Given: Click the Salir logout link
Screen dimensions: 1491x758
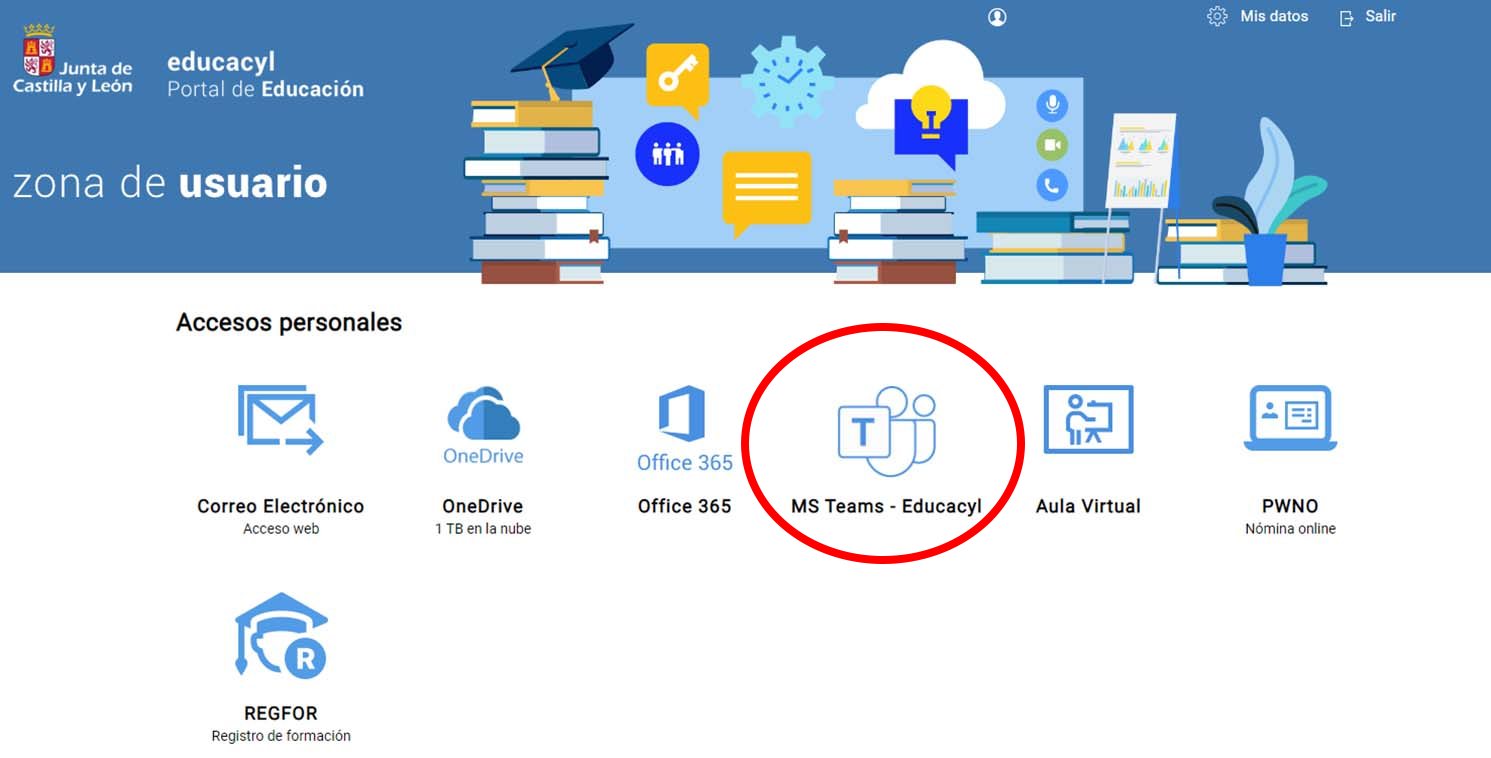Looking at the screenshot, I should (1380, 16).
